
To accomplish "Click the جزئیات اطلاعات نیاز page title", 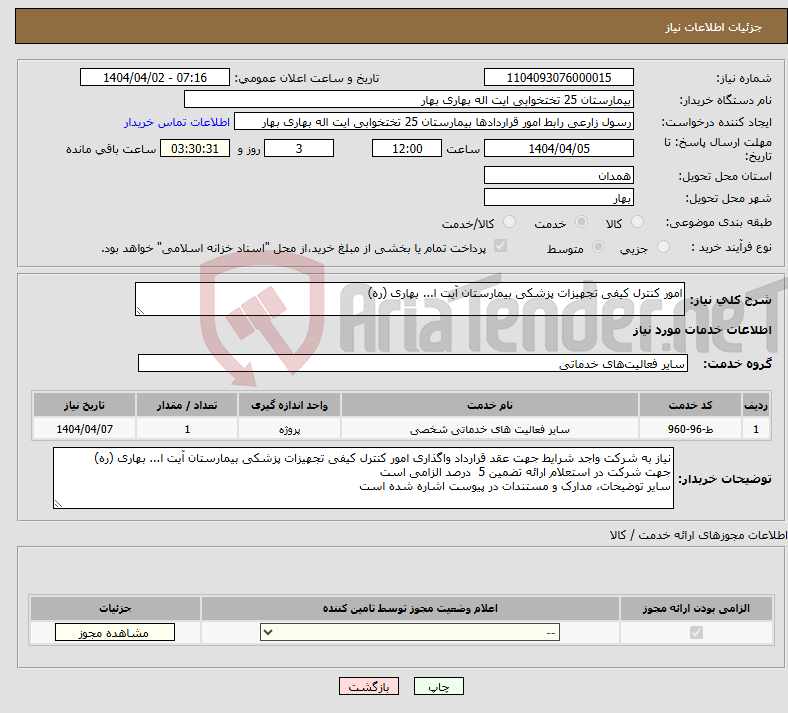I will (714, 27).
